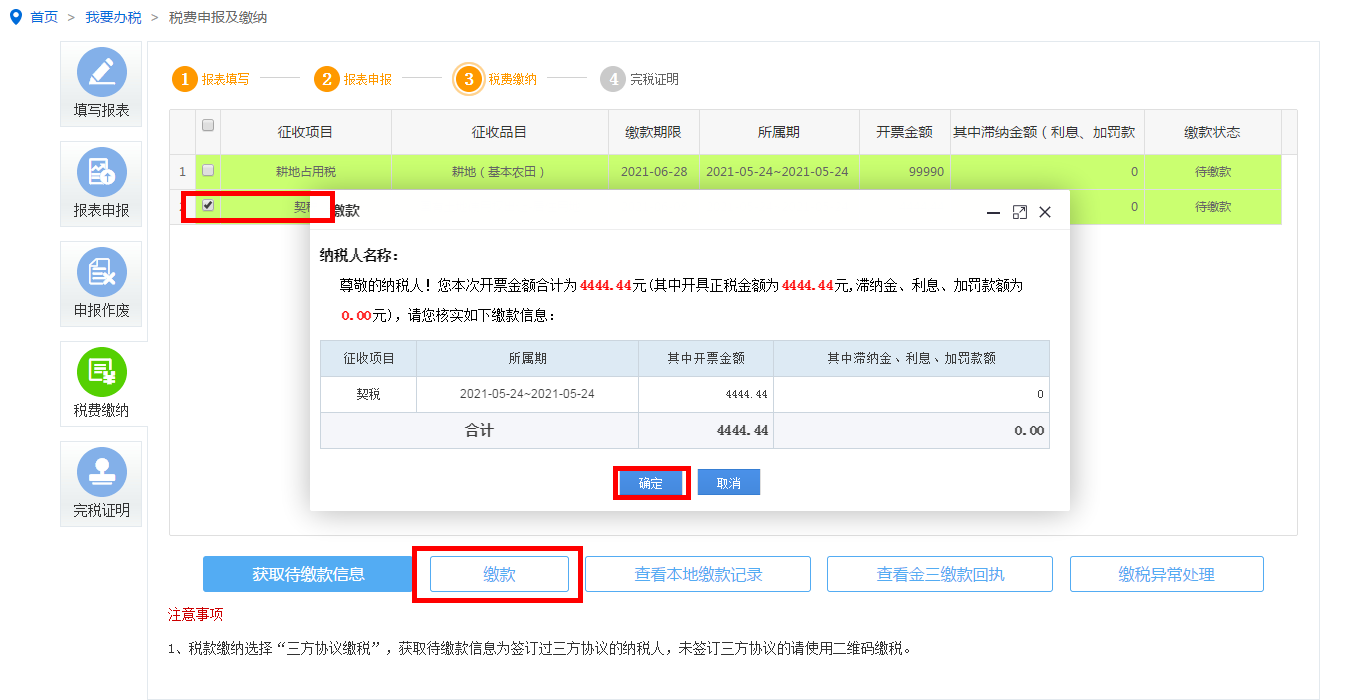1363x700 pixels.
Task: Click the 征收品目 column header
Action: [499, 132]
